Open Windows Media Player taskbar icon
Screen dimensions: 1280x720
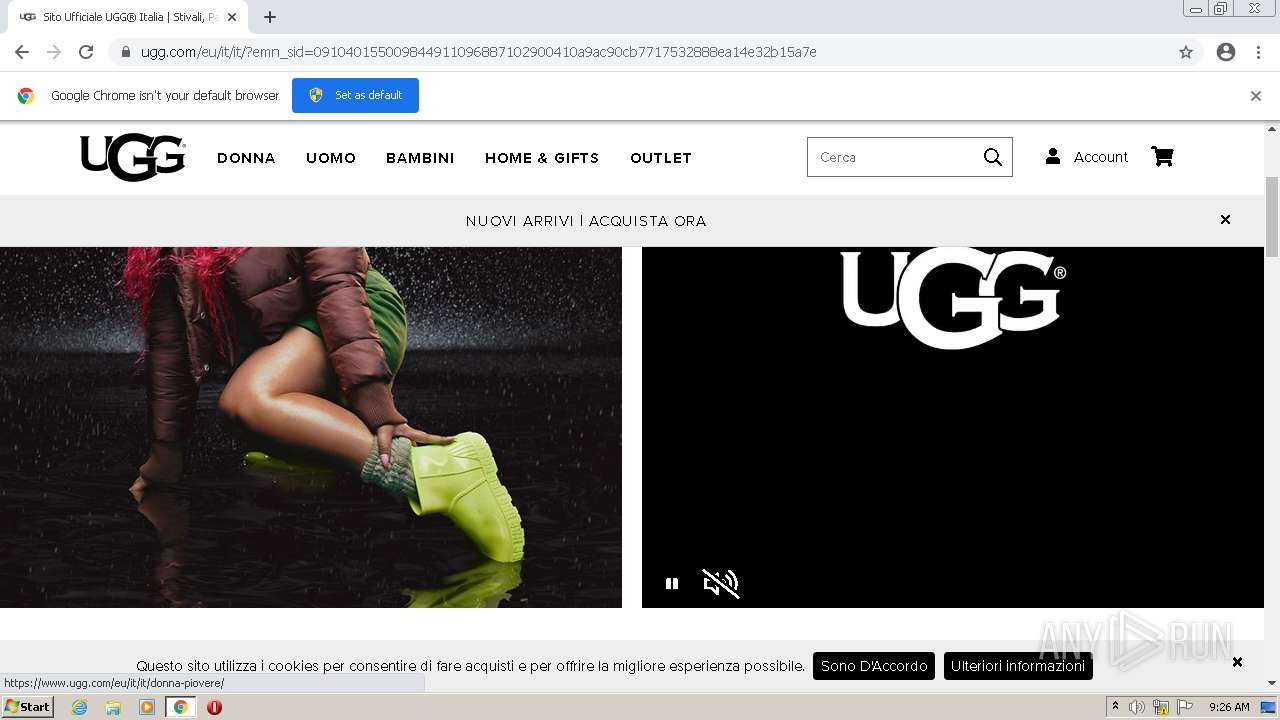tap(147, 707)
